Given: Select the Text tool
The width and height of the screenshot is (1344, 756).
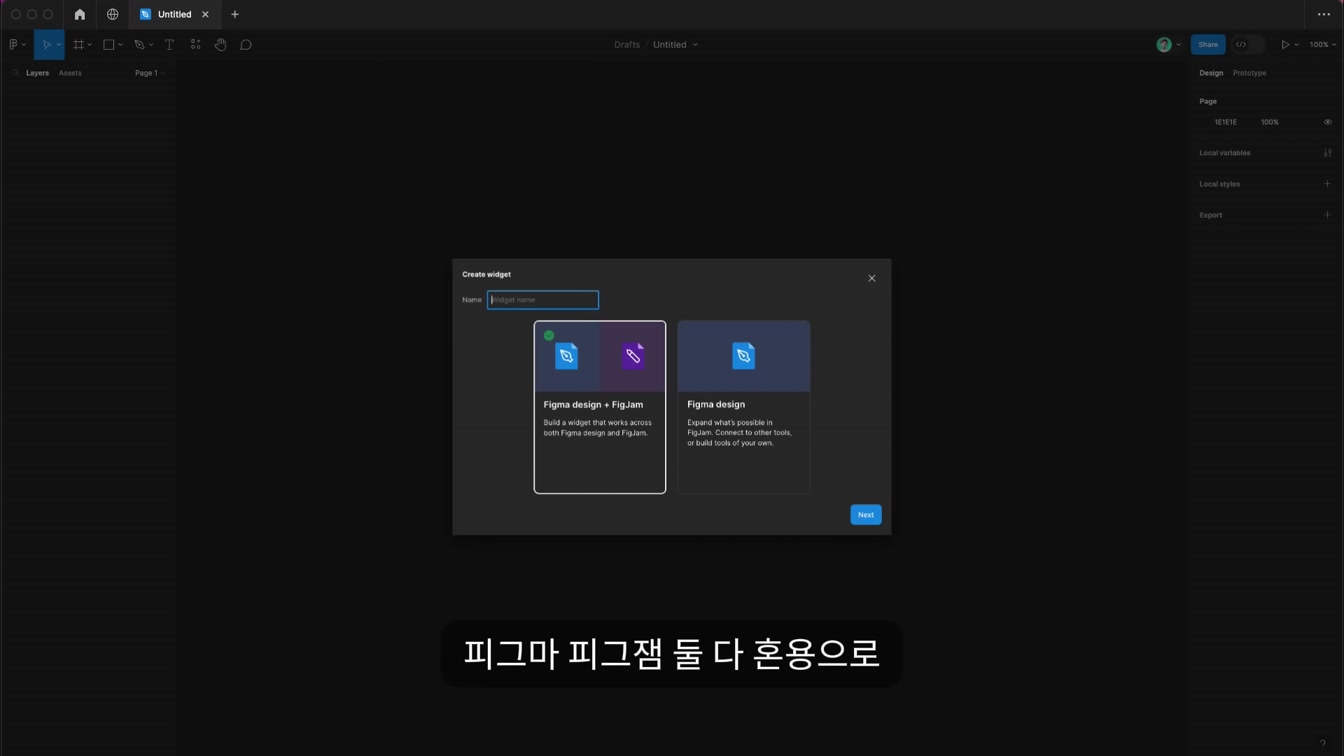Looking at the screenshot, I should (169, 45).
